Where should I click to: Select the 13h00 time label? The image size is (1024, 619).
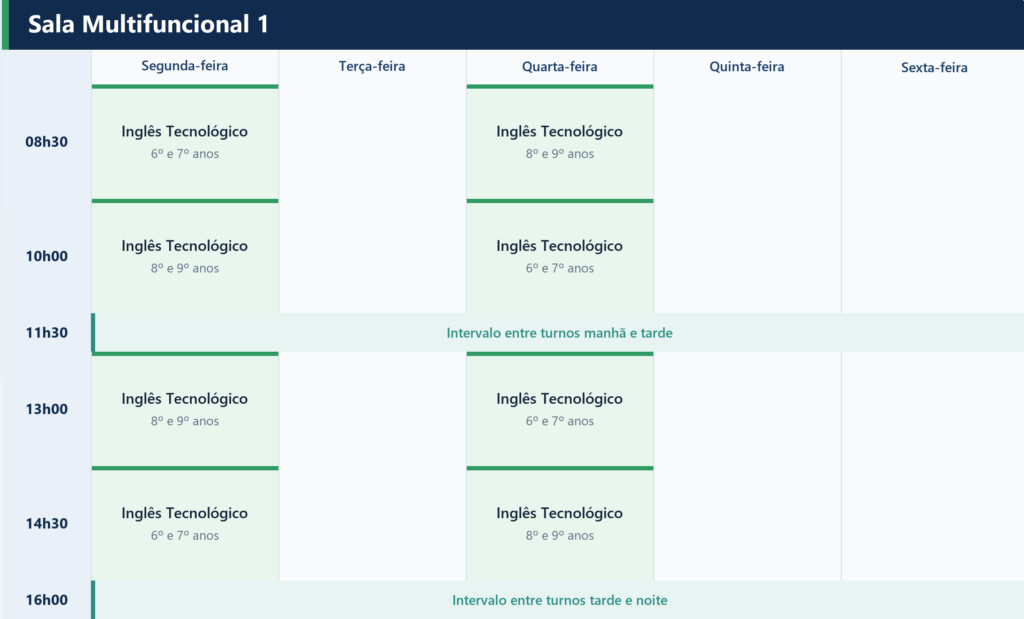pyautogui.click(x=46, y=409)
